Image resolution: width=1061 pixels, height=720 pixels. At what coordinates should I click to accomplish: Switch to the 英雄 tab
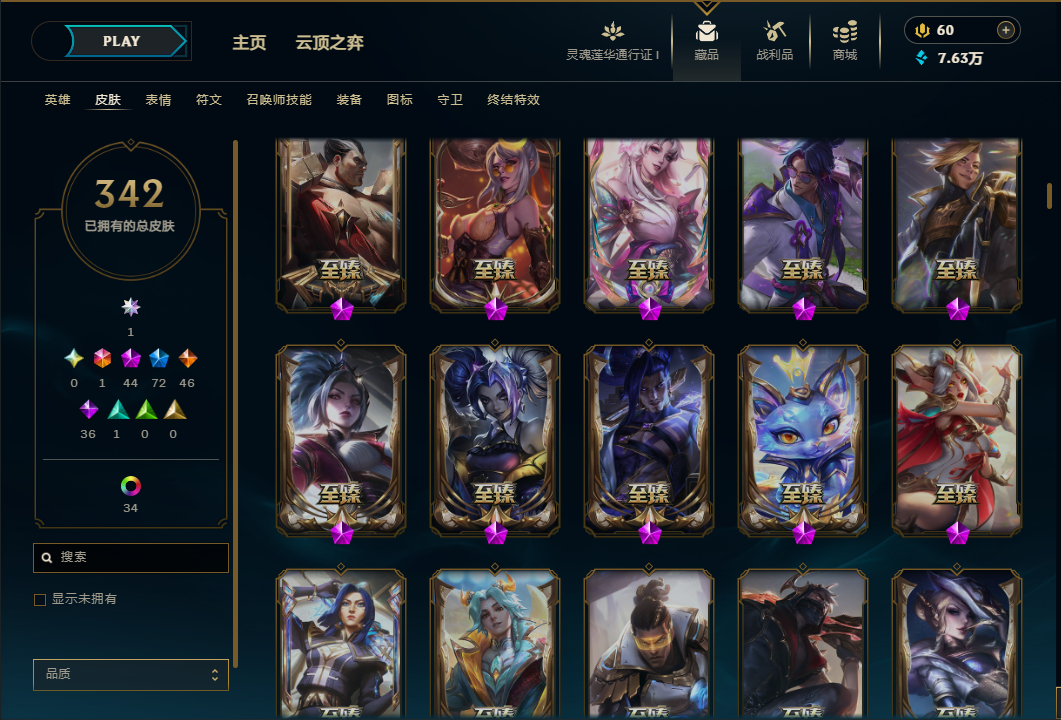(58, 99)
